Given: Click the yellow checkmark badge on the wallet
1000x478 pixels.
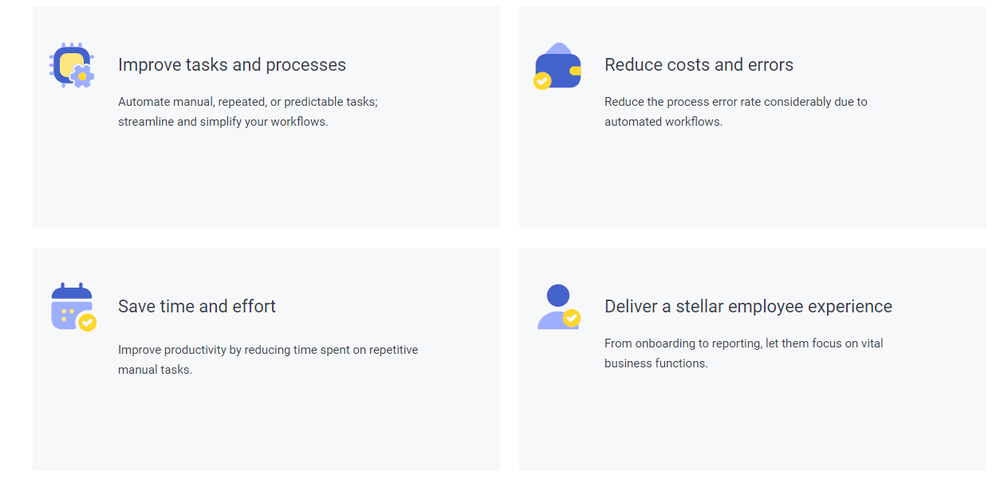Looking at the screenshot, I should (x=542, y=81).
